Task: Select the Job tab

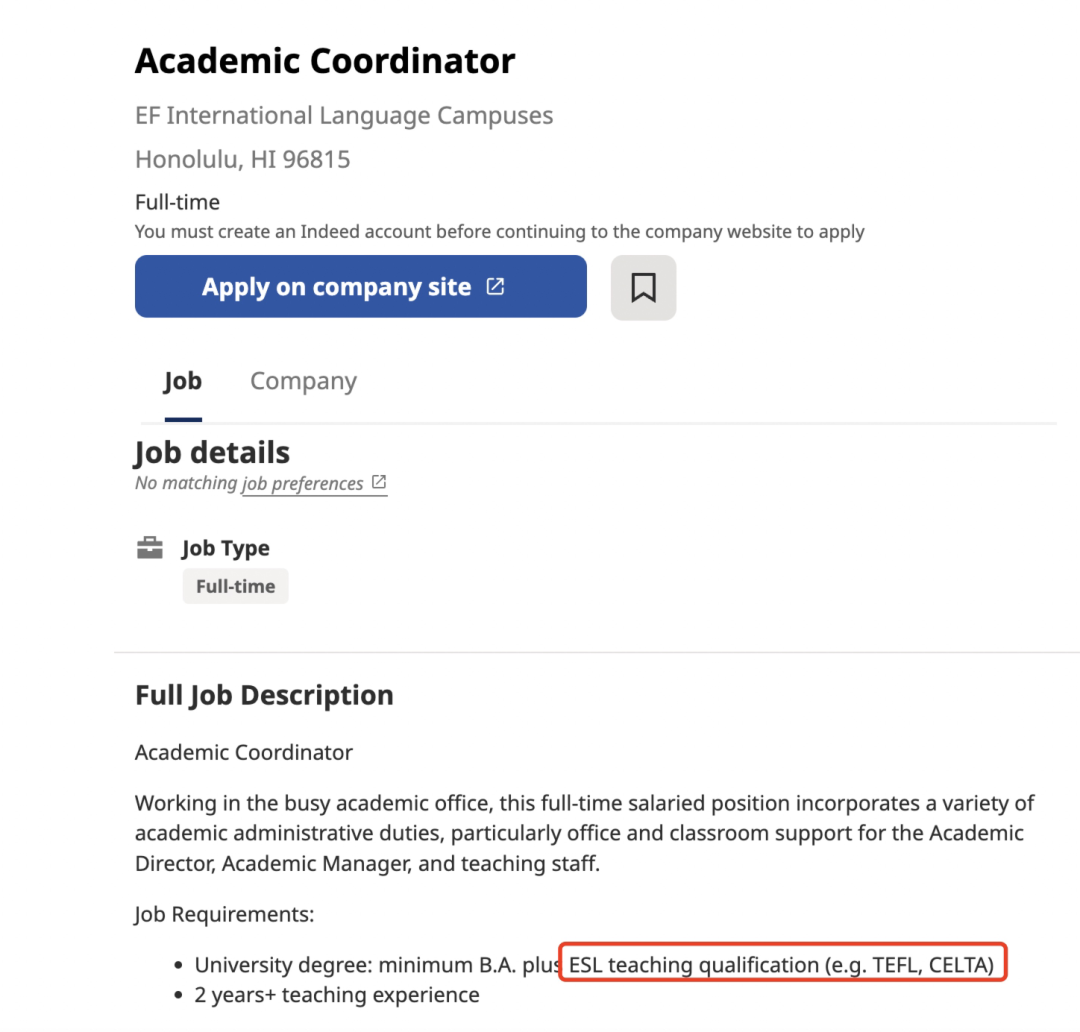Action: click(183, 381)
